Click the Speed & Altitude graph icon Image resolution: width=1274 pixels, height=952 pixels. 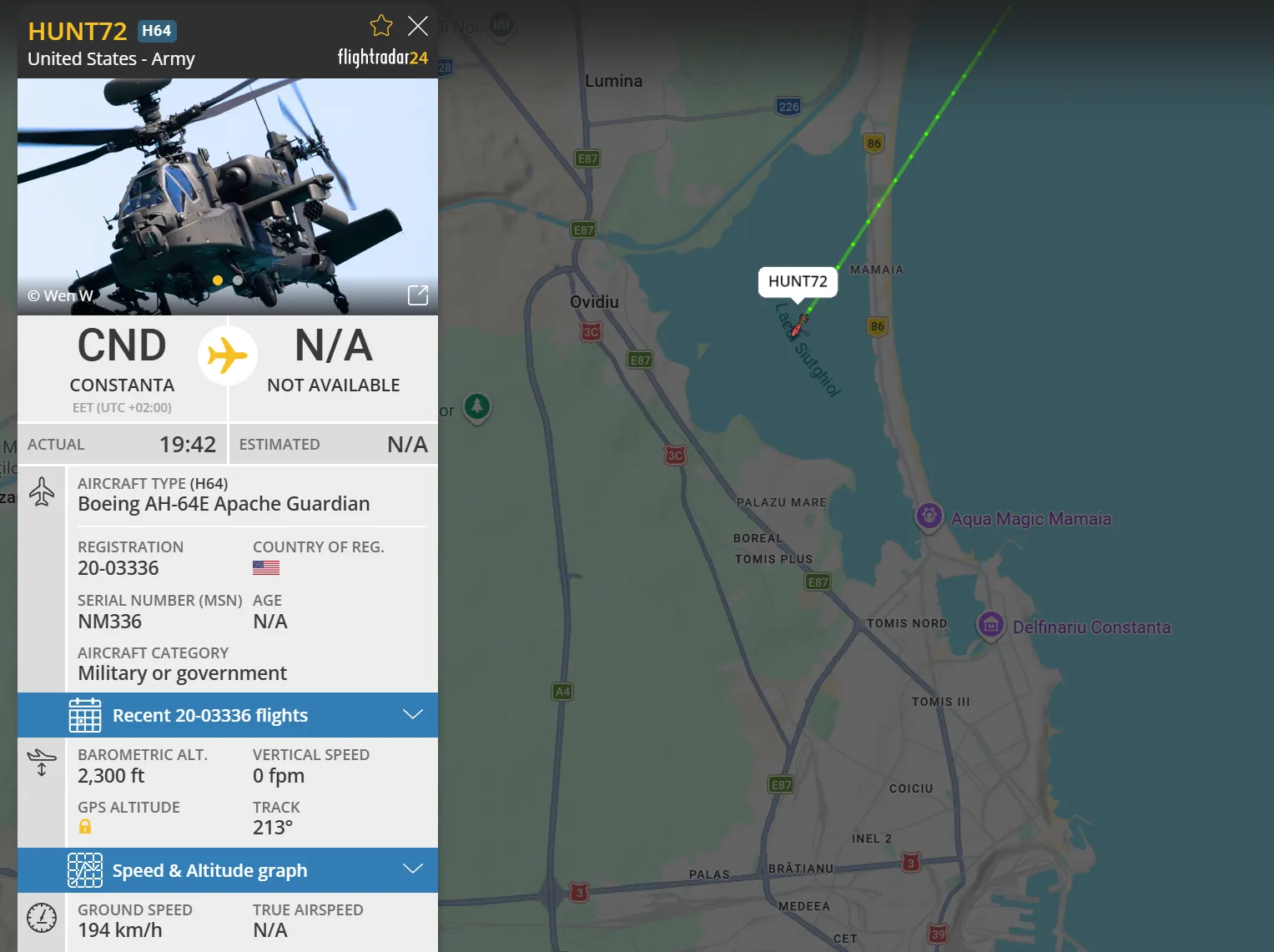tap(85, 870)
